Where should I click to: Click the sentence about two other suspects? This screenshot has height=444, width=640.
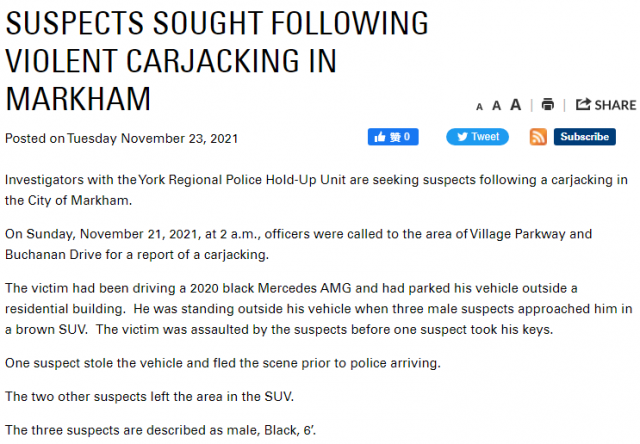(x=149, y=397)
